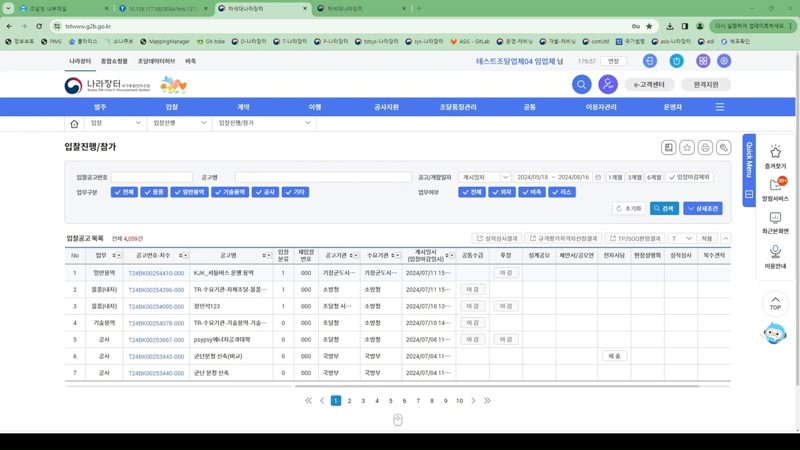Screen dimensions: 800x450
Task: Open the blue search circle icon
Action: (581, 85)
